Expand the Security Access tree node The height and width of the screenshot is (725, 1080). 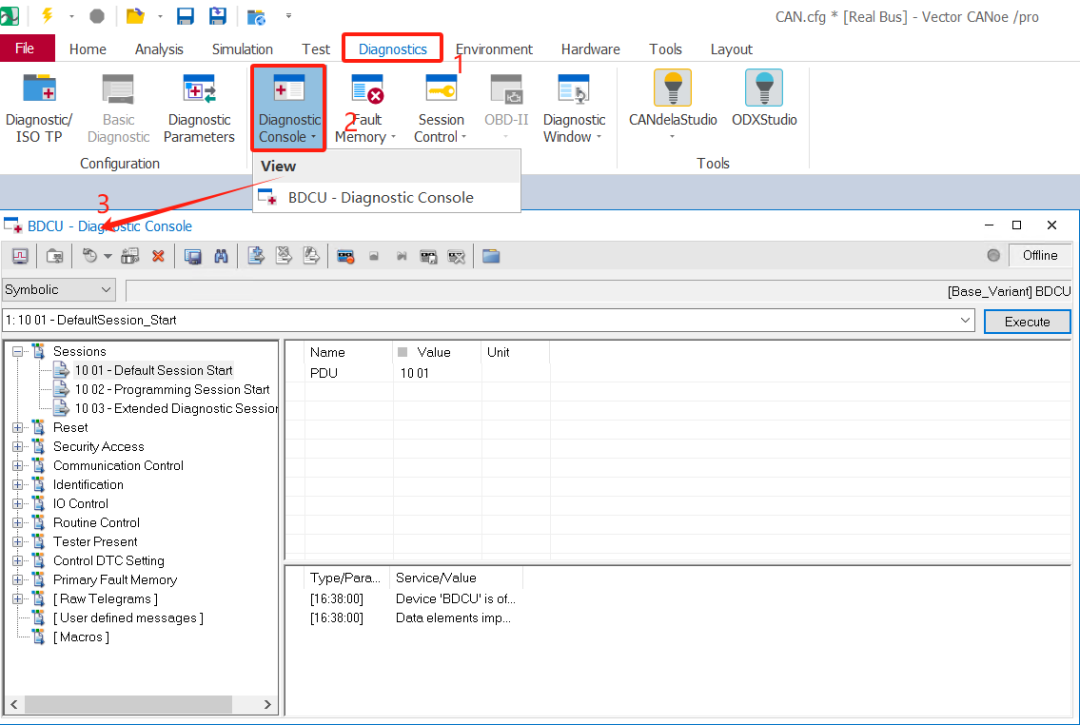point(18,447)
